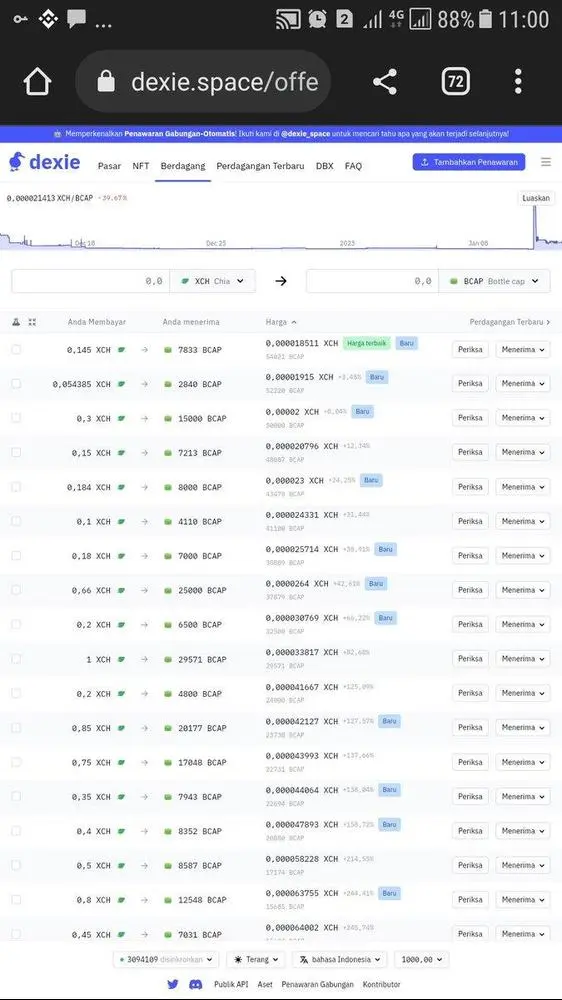The height and width of the screenshot is (1000, 562).
Task: Click Periksa for the 12548 BCAP offer
Action: tap(470, 901)
